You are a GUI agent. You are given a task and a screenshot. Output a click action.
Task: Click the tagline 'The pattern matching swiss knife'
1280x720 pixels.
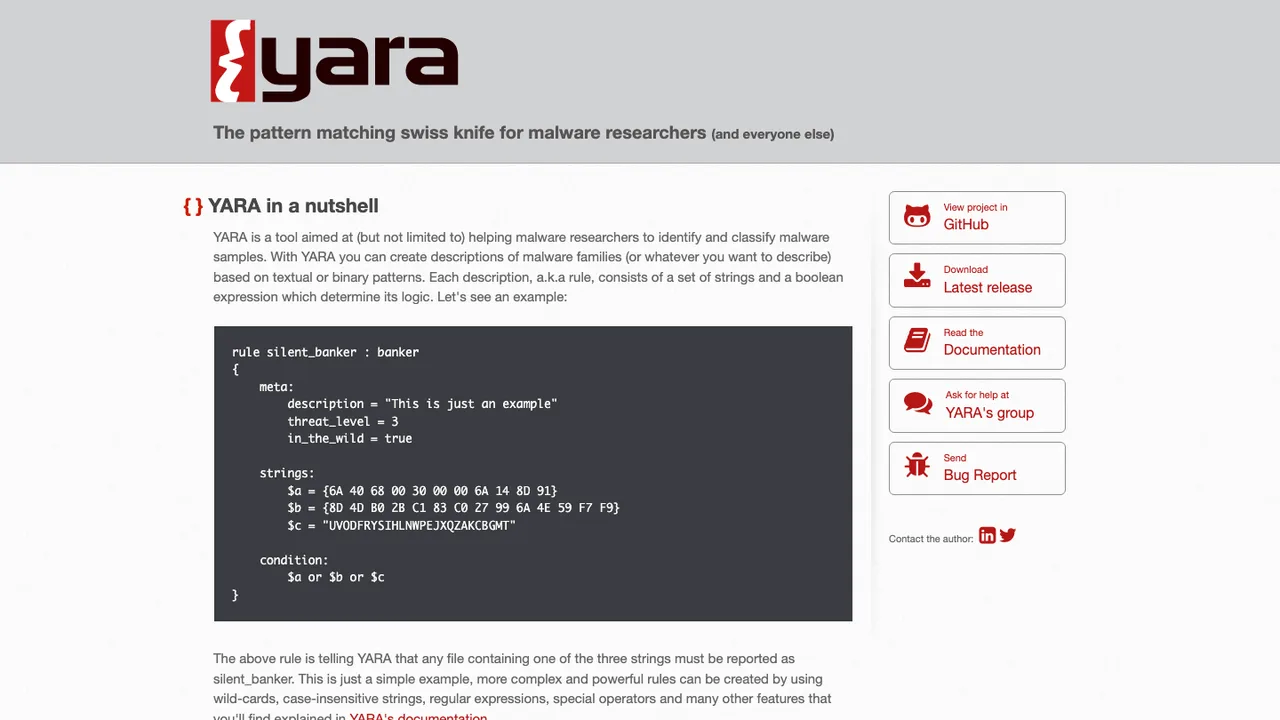[x=459, y=133]
